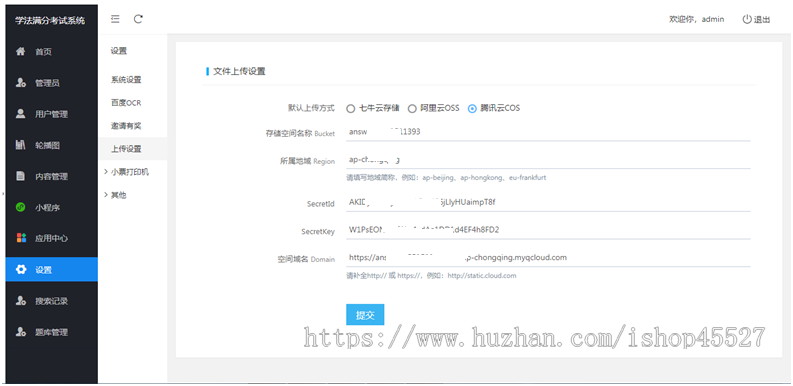
Task: Click the Region 所属地域 input field
Action: click(x=548, y=160)
